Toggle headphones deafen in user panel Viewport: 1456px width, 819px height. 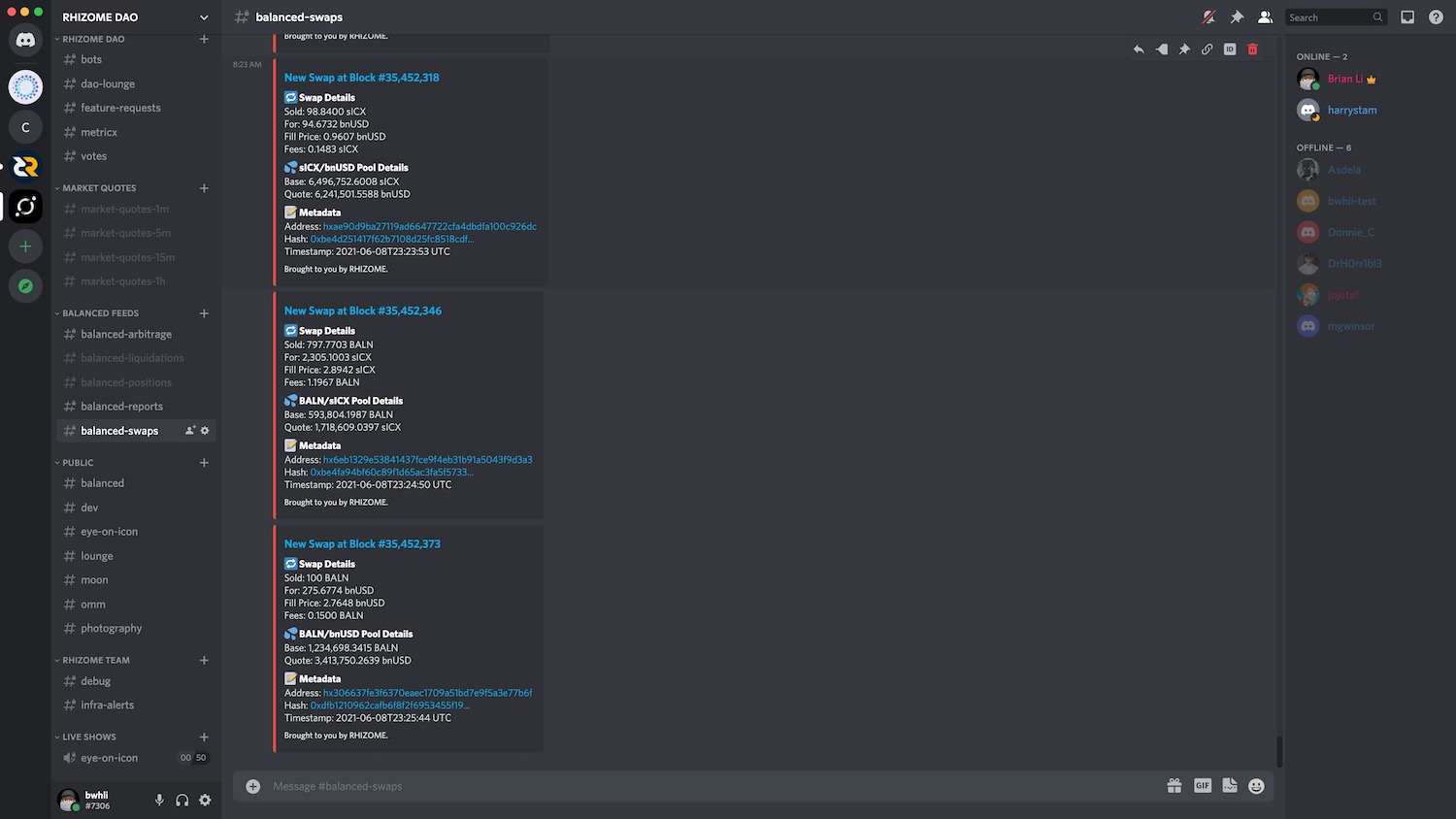pos(182,801)
